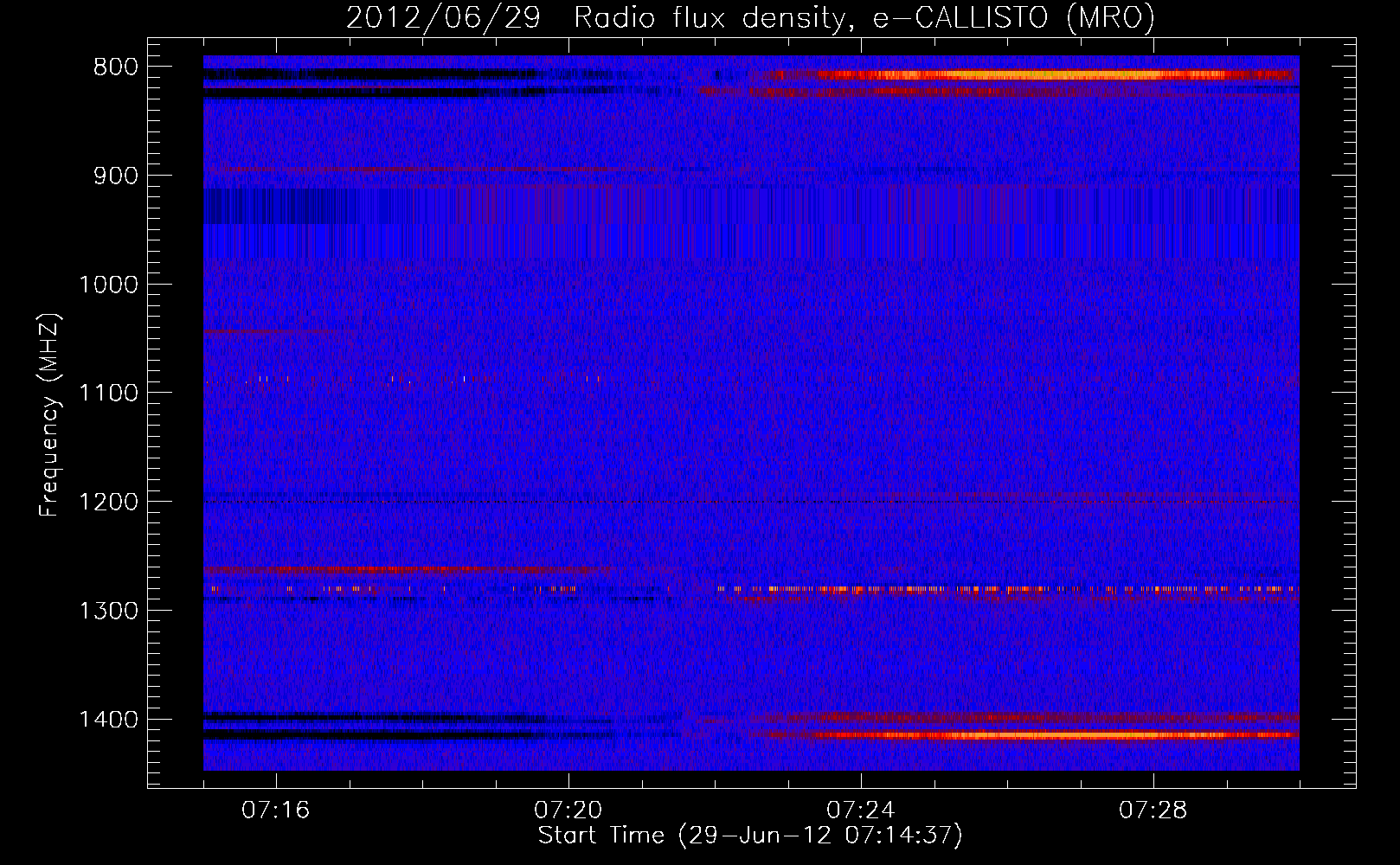Click the 'Start Time (29-Jun-12 07:14:37)' label
Screen dimensions: 1400x865
750,836
